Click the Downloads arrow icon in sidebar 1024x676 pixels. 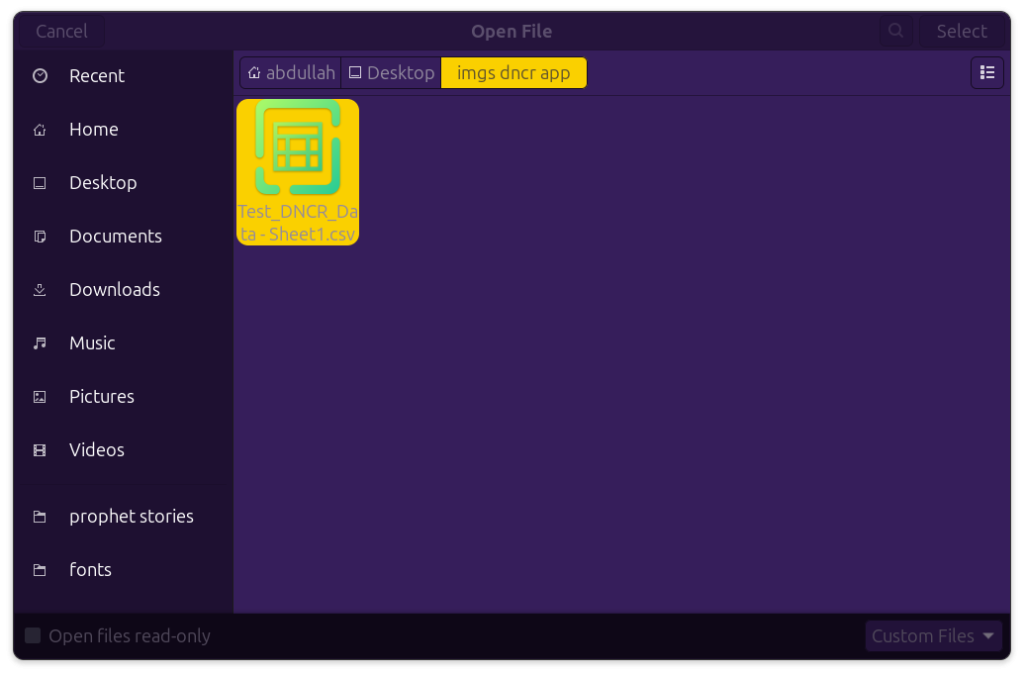pos(40,290)
